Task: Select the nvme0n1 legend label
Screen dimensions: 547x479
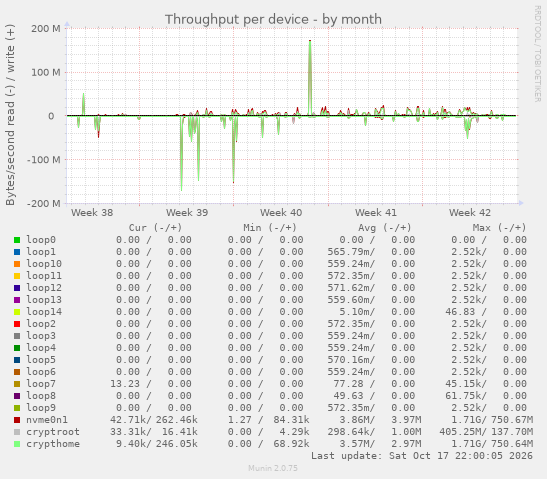Action: tap(47, 420)
